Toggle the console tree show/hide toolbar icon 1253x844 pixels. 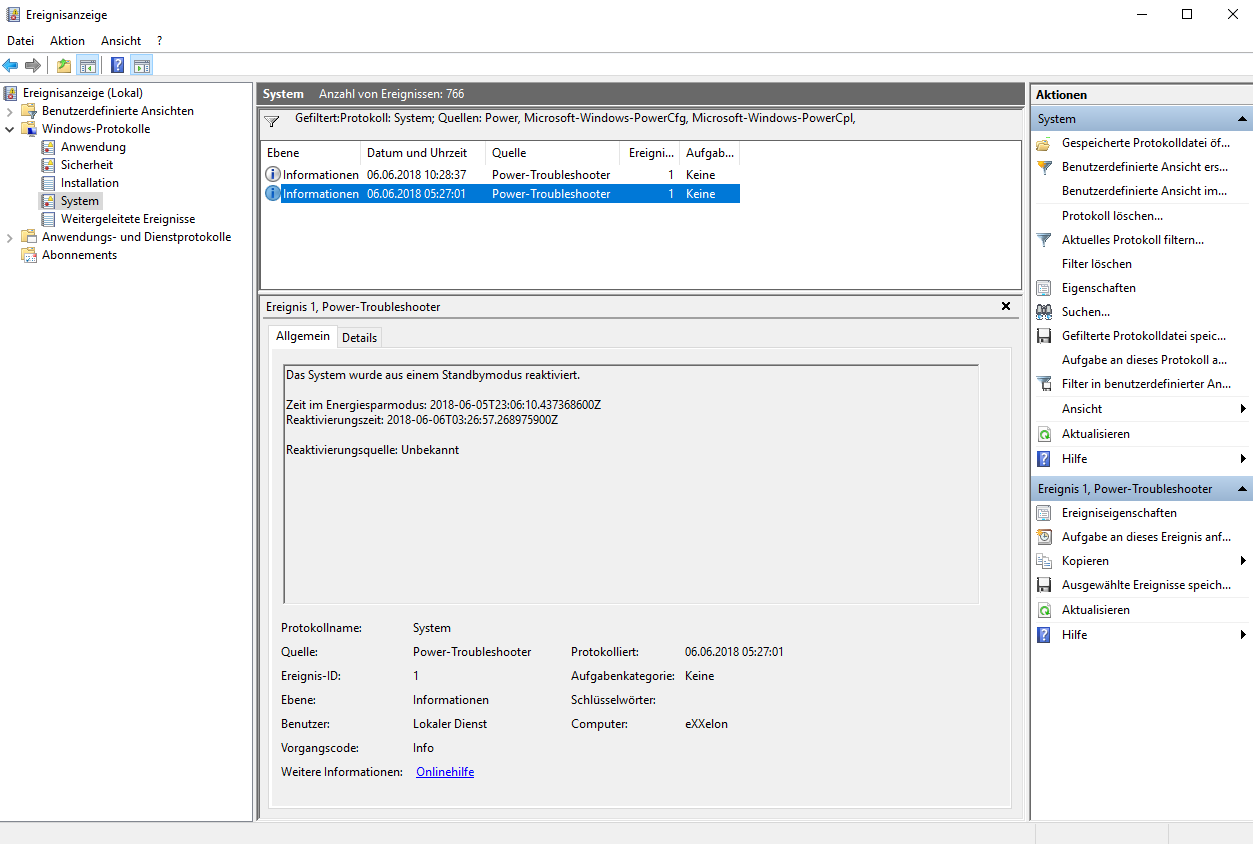(x=87, y=66)
